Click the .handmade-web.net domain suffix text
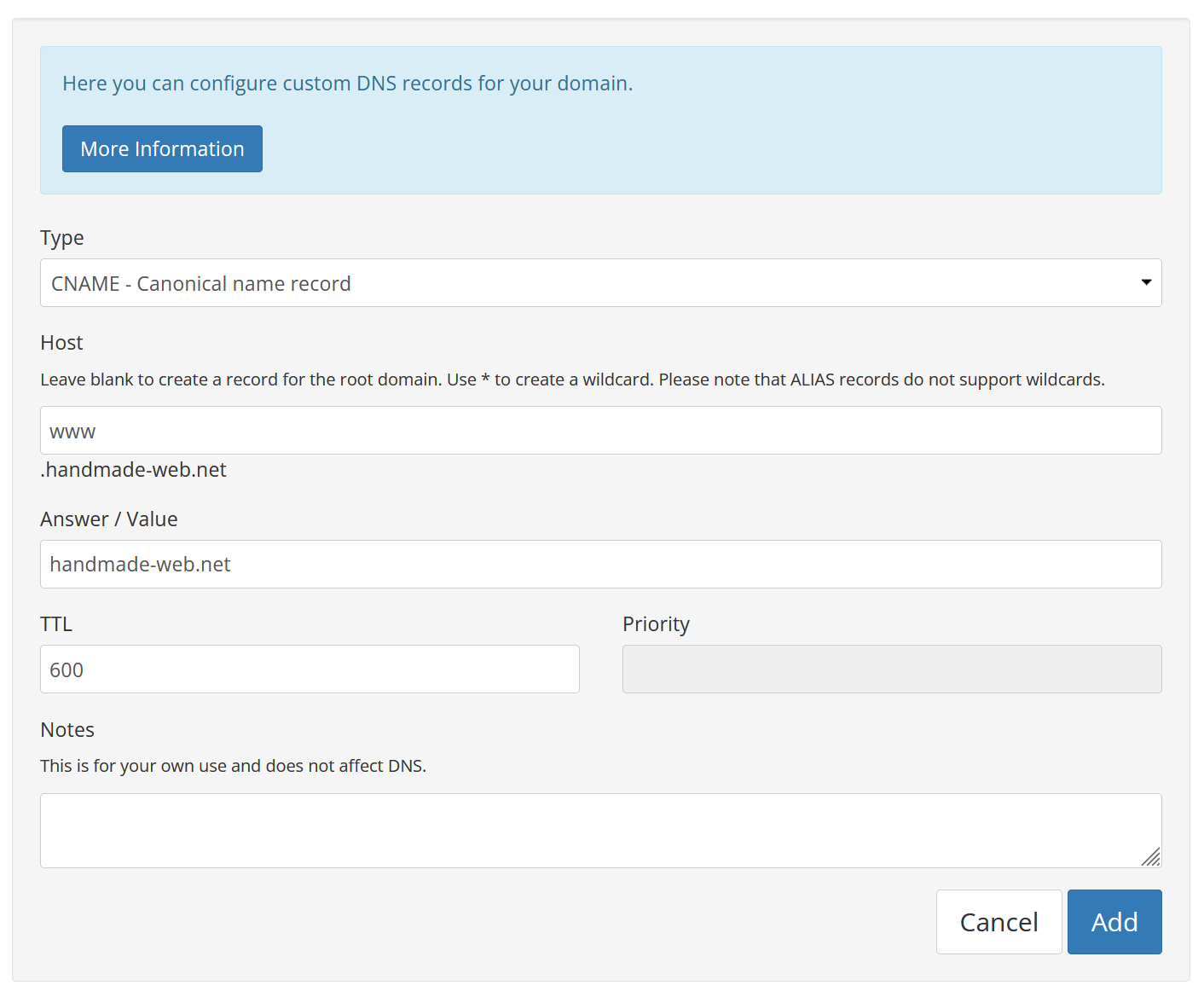 point(134,470)
